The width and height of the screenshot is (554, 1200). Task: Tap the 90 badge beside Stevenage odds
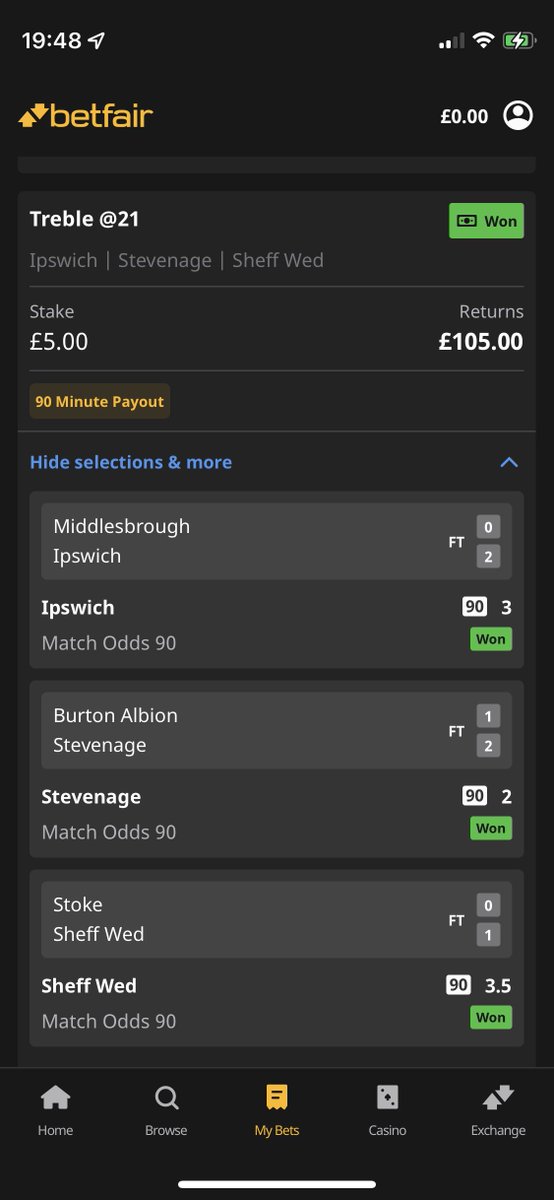[x=474, y=796]
